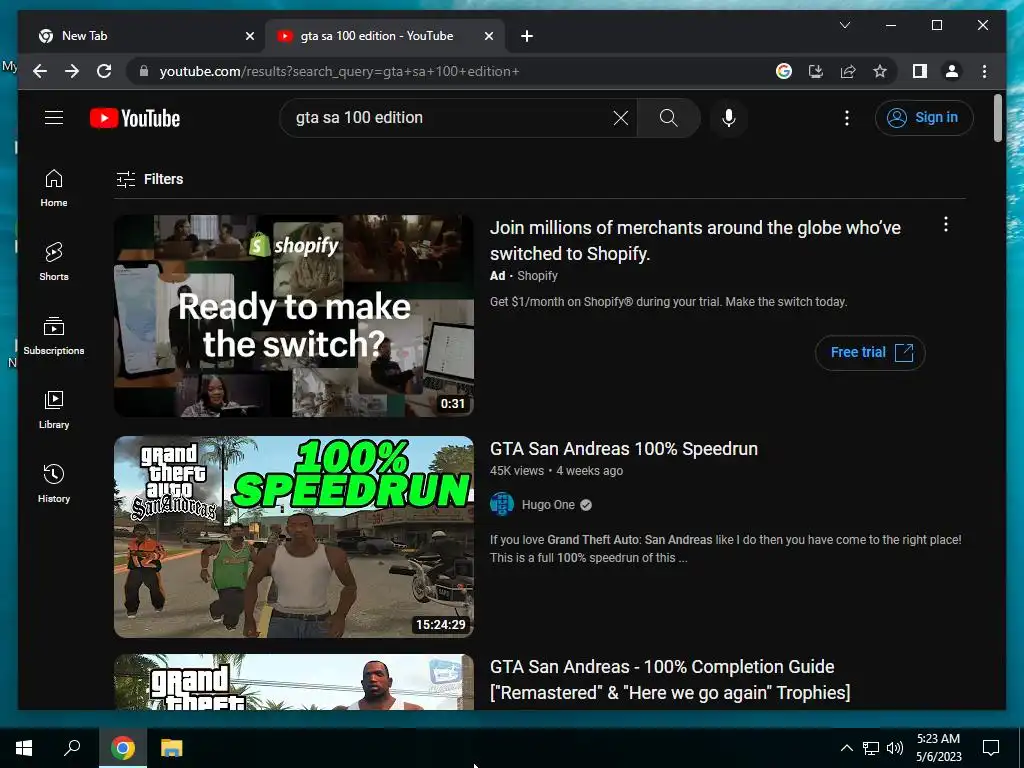Open the Chrome three-dot menu
The width and height of the screenshot is (1024, 768).
(984, 71)
